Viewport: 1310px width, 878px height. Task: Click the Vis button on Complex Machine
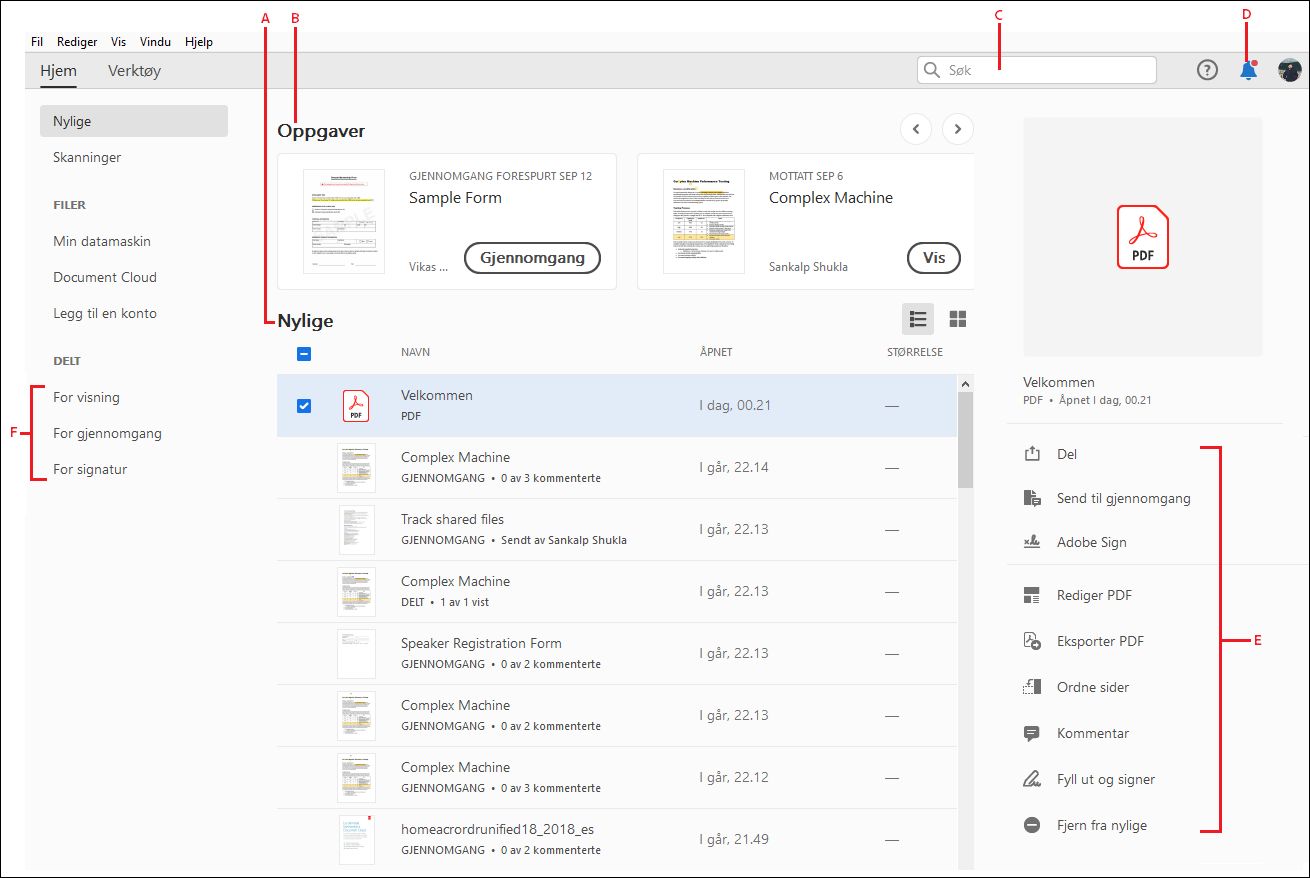point(934,257)
